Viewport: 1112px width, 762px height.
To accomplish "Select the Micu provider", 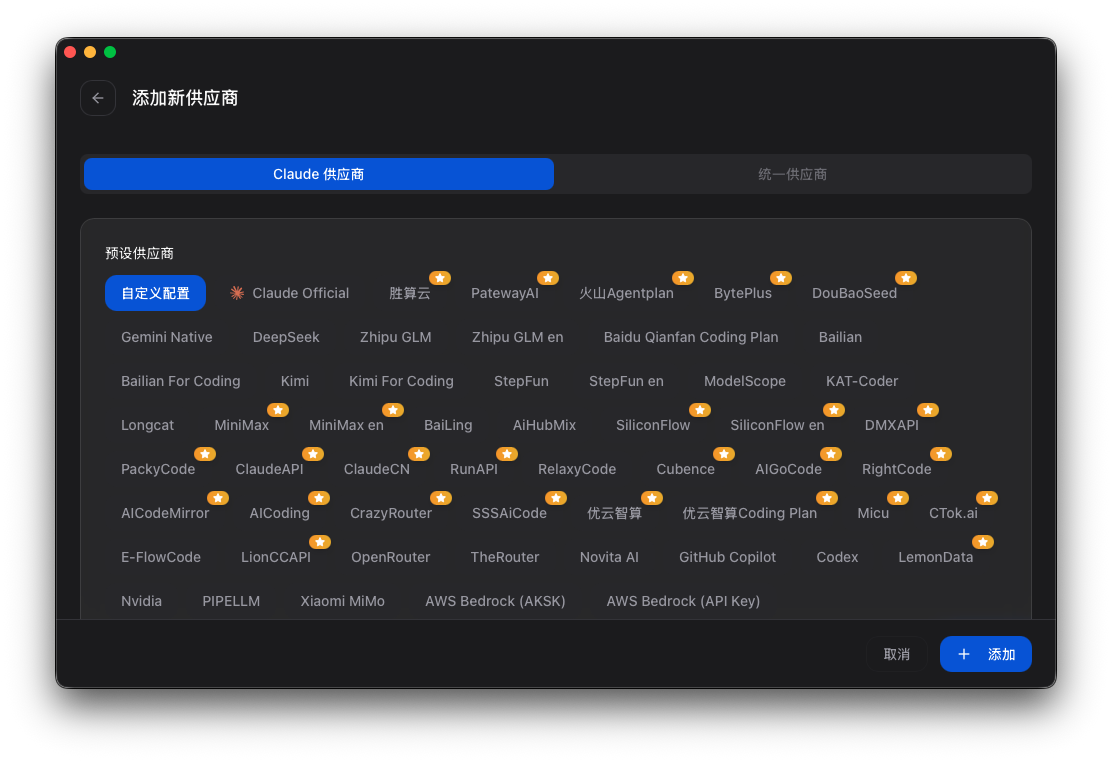I will pyautogui.click(x=873, y=513).
